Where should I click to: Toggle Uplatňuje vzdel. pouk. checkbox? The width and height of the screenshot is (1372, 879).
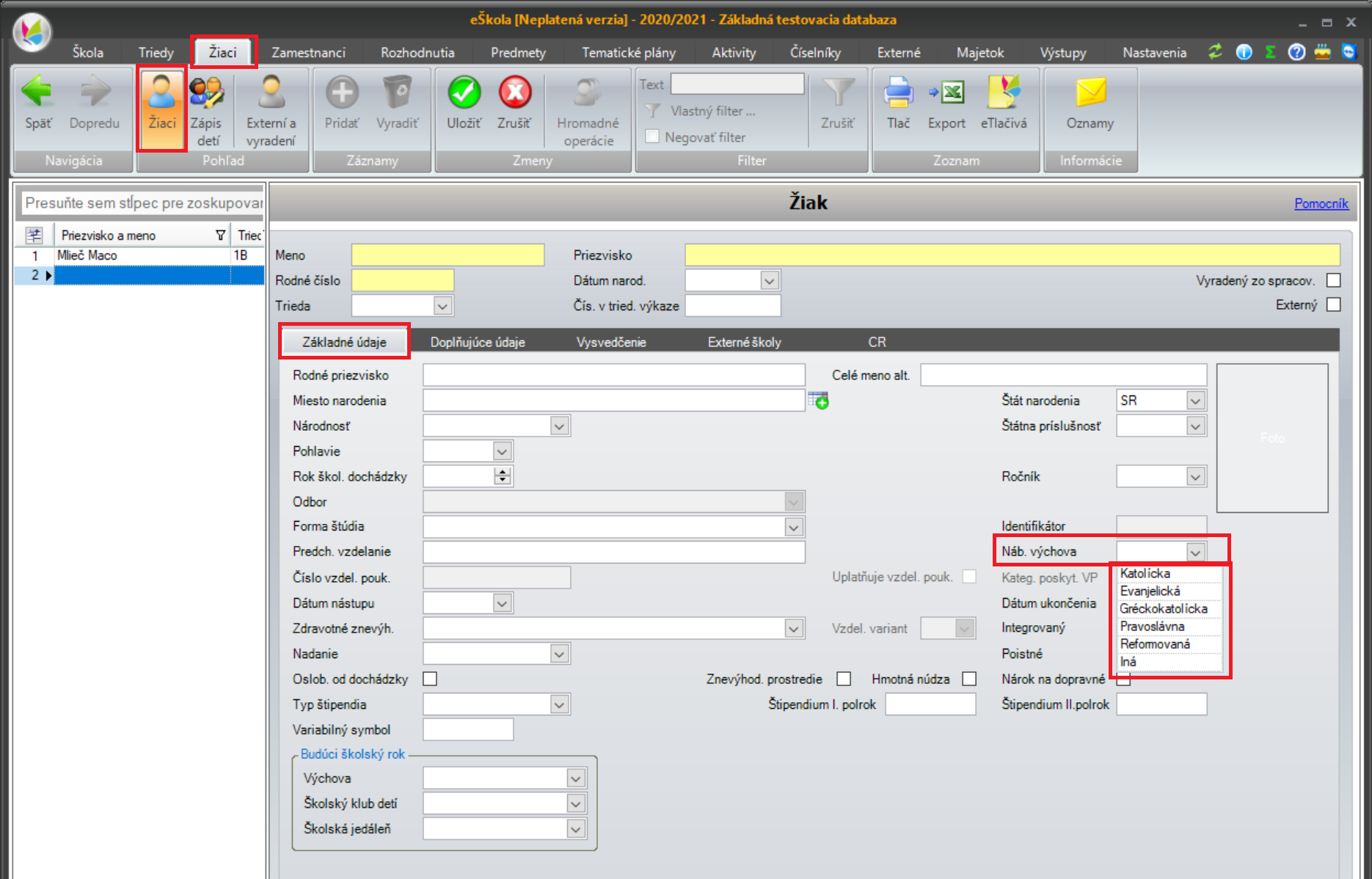click(969, 577)
